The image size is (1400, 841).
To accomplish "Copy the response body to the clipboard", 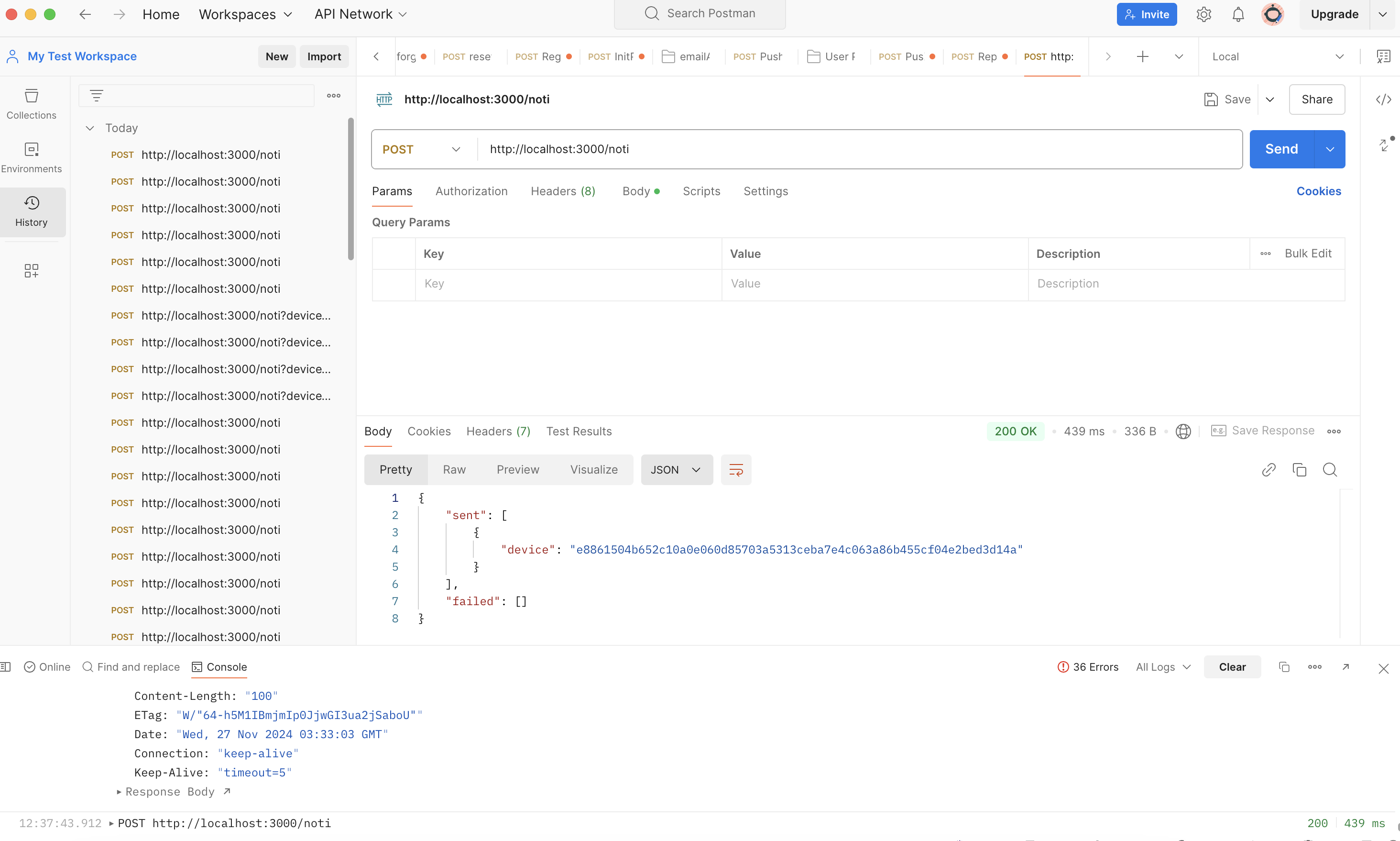I will [x=1299, y=469].
